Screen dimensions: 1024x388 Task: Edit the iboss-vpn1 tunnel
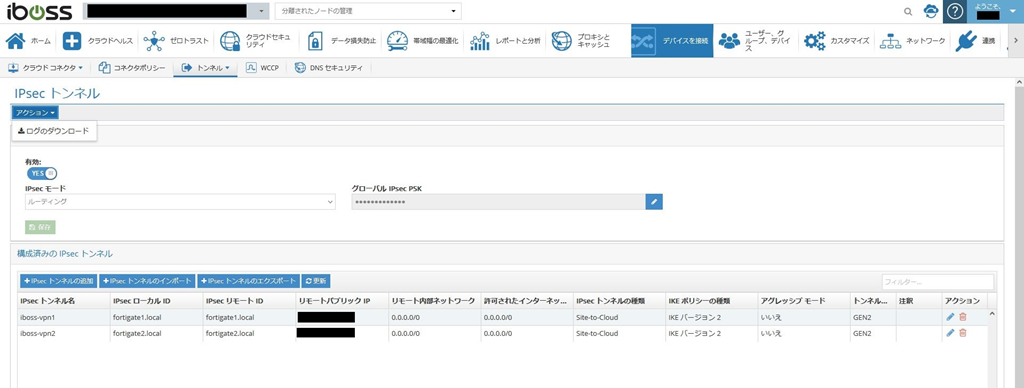950,317
